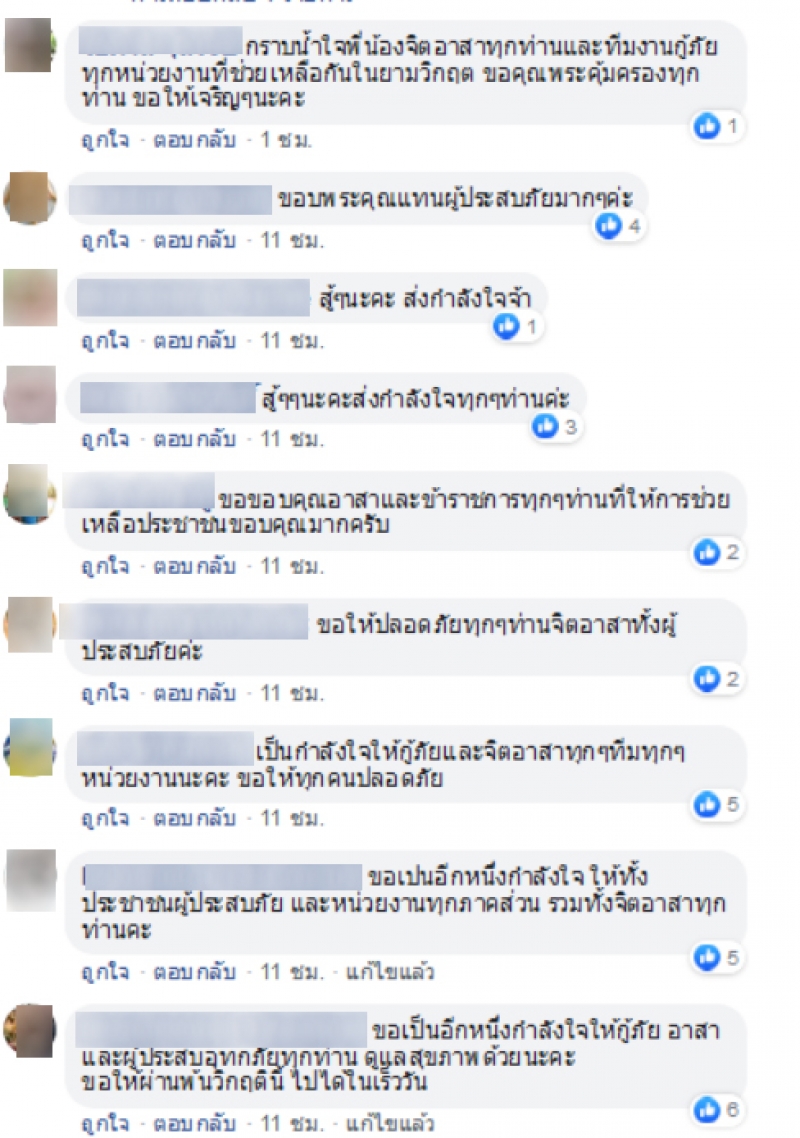Viewport: 800px width, 1138px height.
Task: Open the last commenter's avatar
Action: coord(30,1031)
